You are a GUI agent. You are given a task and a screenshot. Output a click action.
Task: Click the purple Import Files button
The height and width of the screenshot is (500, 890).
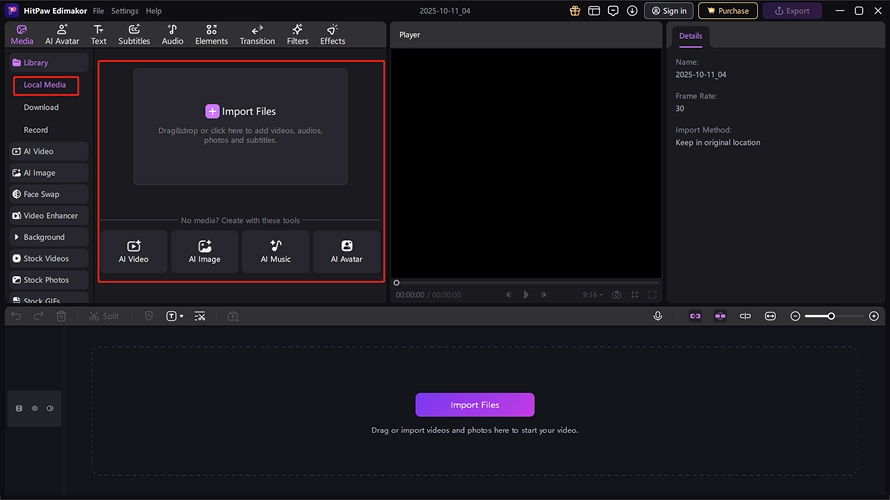(474, 405)
